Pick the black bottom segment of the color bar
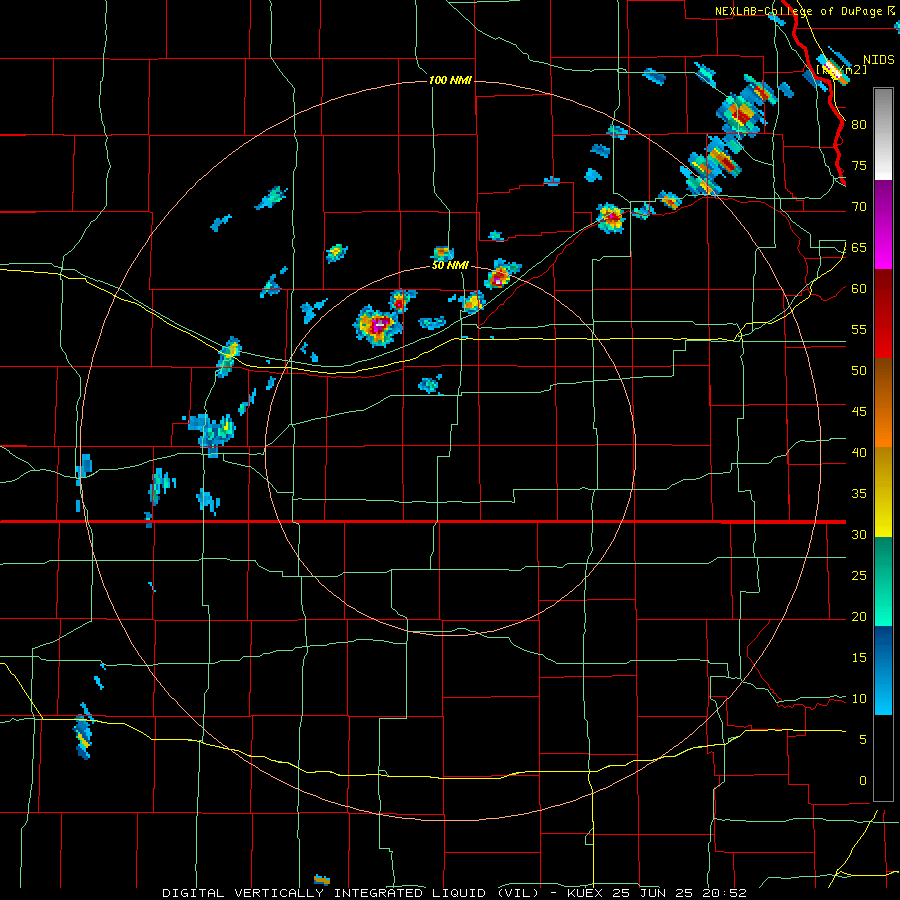Viewport: 900px width, 900px height. click(x=883, y=758)
